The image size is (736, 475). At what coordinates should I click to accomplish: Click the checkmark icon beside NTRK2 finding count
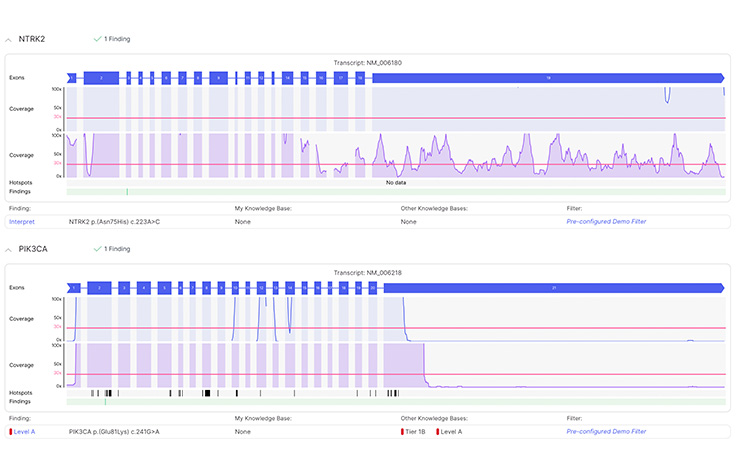(x=97, y=39)
